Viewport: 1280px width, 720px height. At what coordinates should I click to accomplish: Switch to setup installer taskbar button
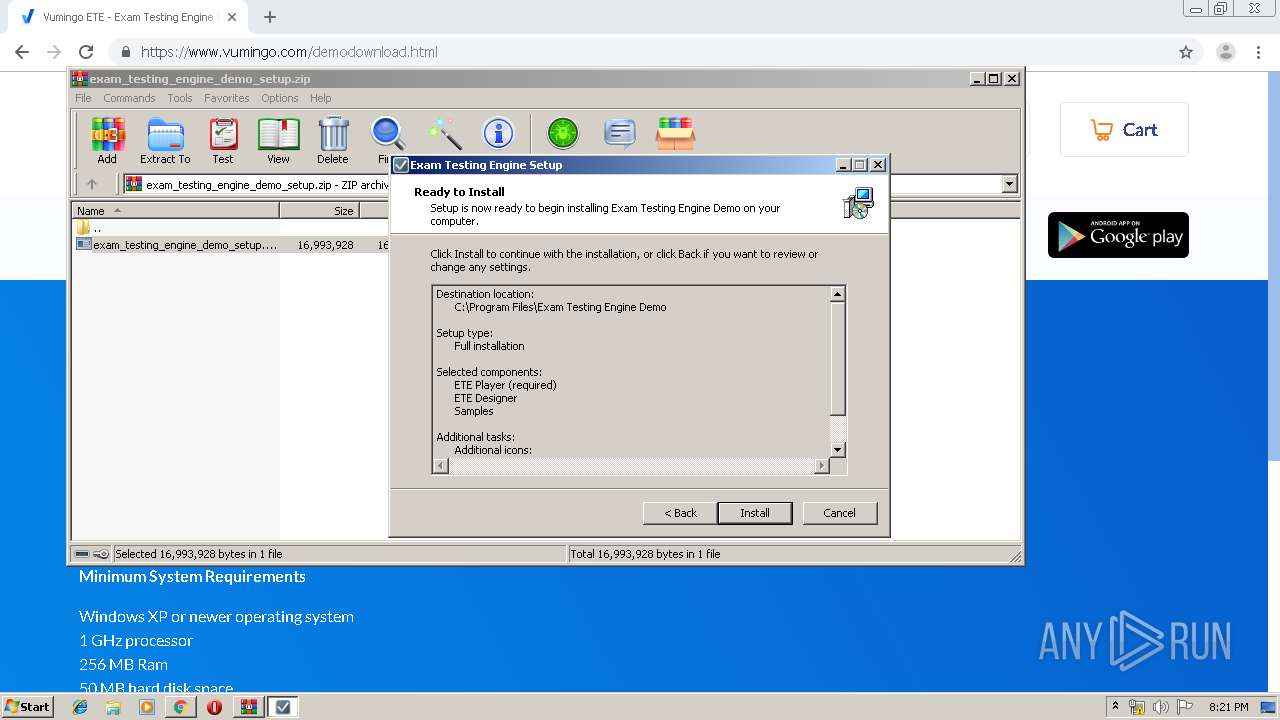(x=283, y=707)
